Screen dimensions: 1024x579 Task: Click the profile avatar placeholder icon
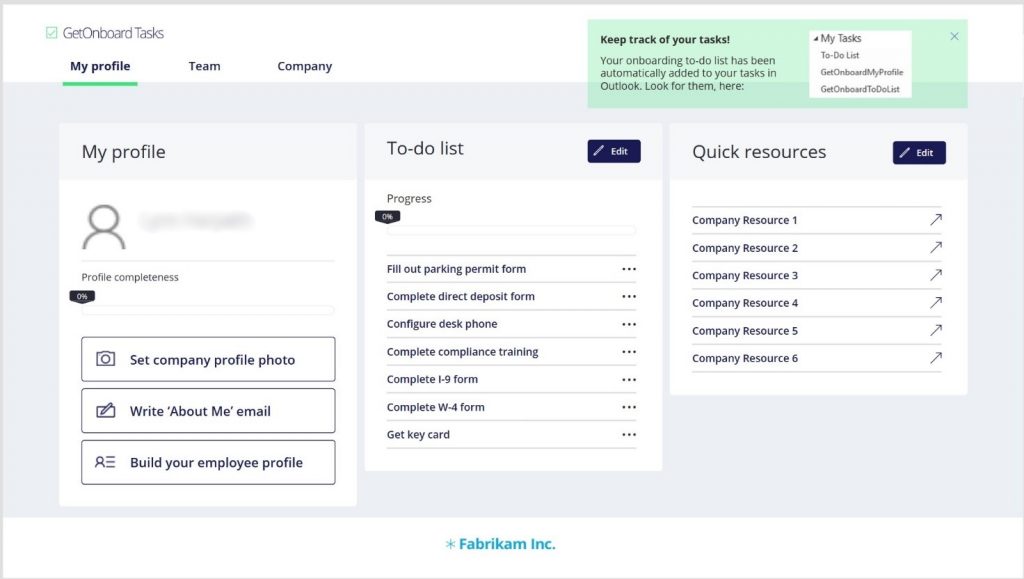coord(104,227)
